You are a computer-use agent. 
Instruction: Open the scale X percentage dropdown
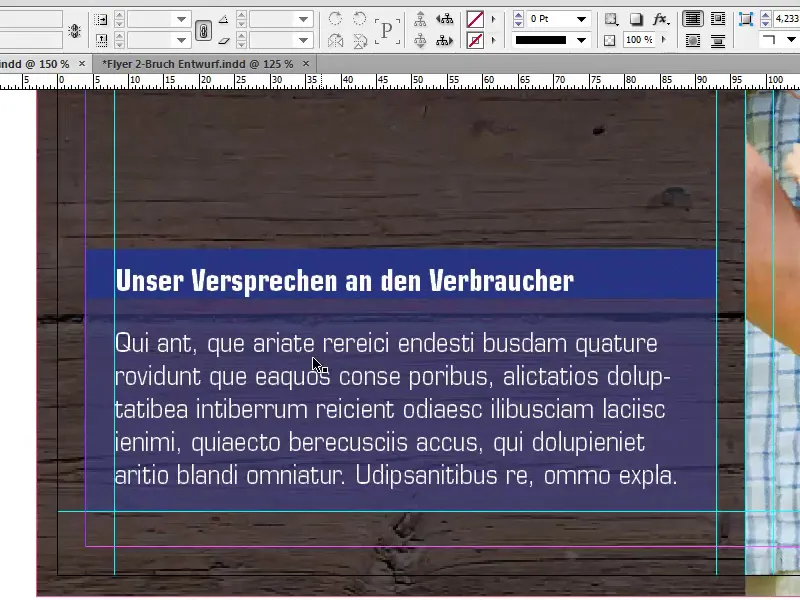click(x=181, y=19)
